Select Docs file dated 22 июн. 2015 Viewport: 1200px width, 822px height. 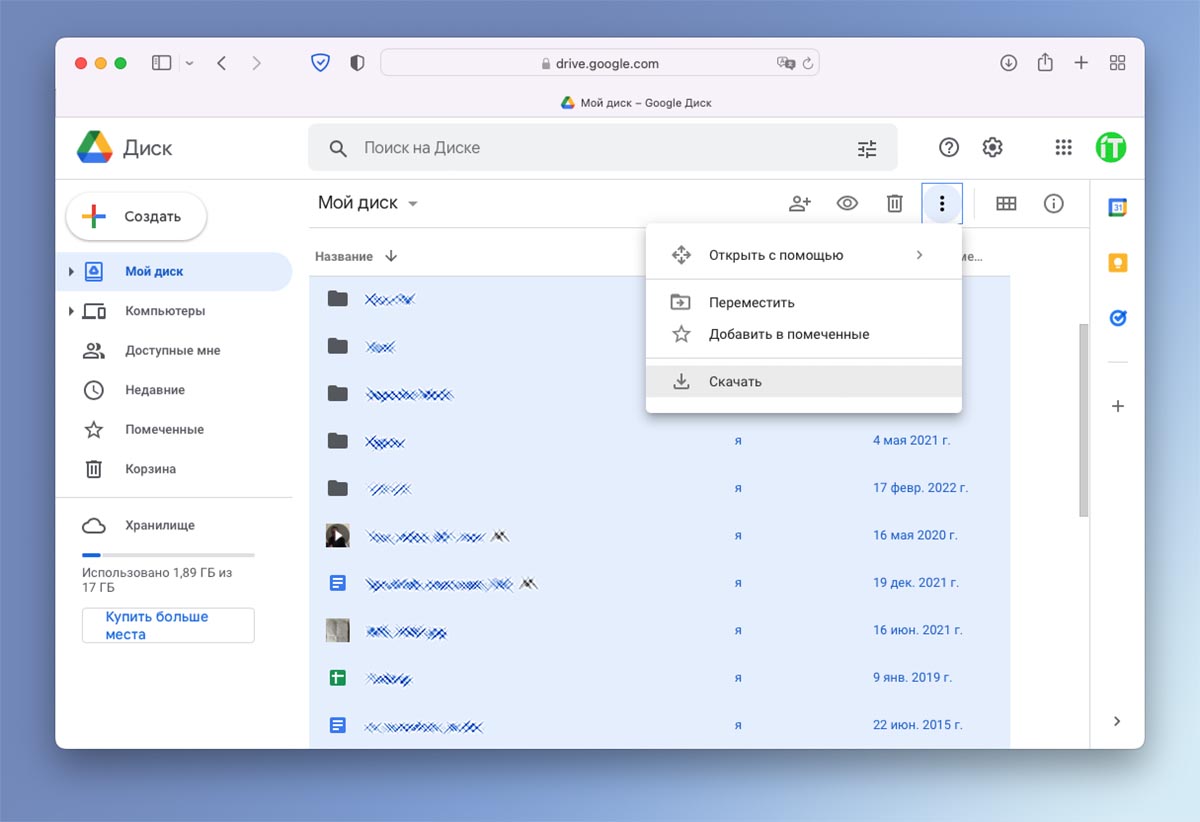[x=660, y=725]
